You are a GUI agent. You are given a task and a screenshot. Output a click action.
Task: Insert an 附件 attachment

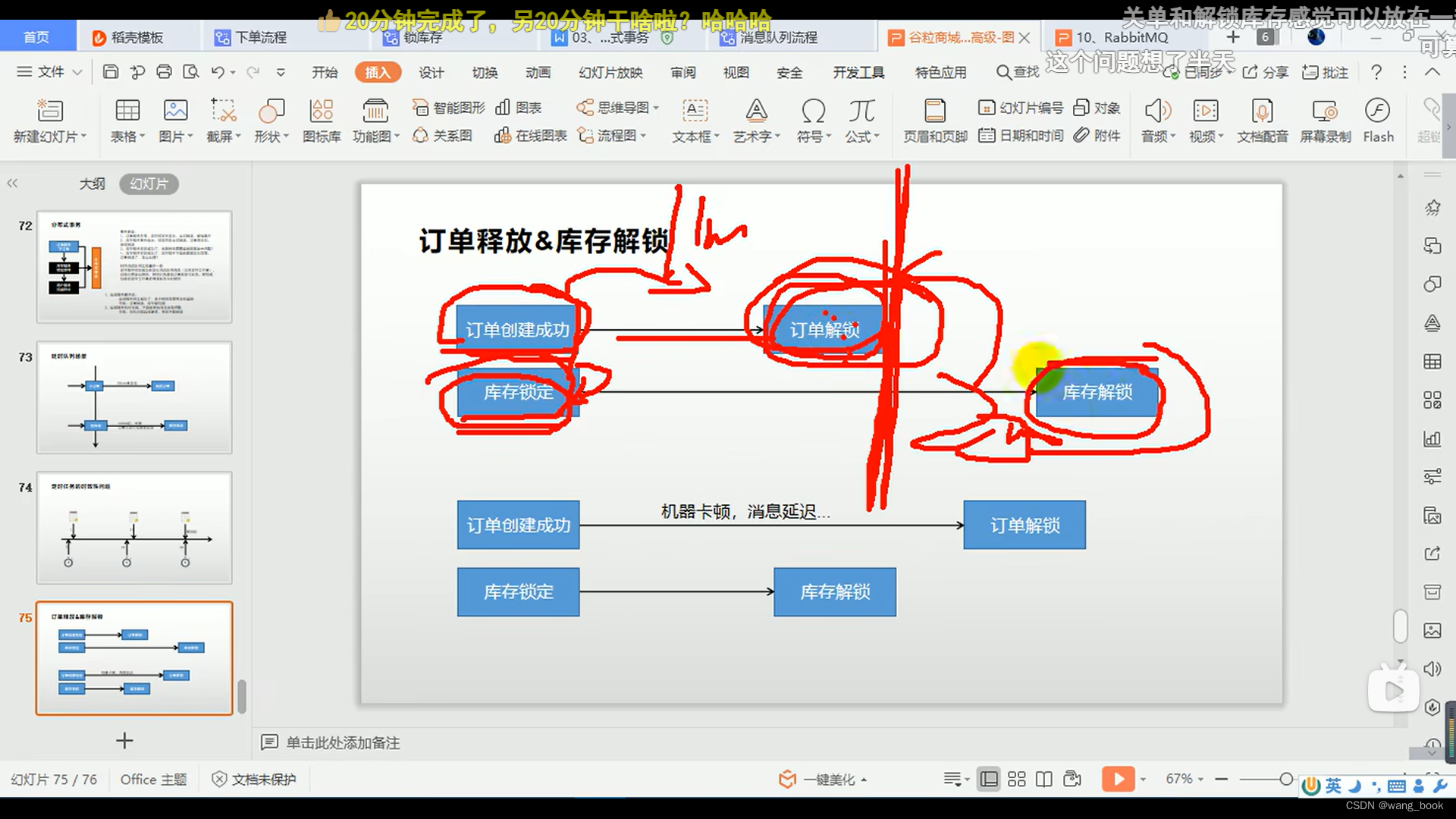(x=1097, y=136)
